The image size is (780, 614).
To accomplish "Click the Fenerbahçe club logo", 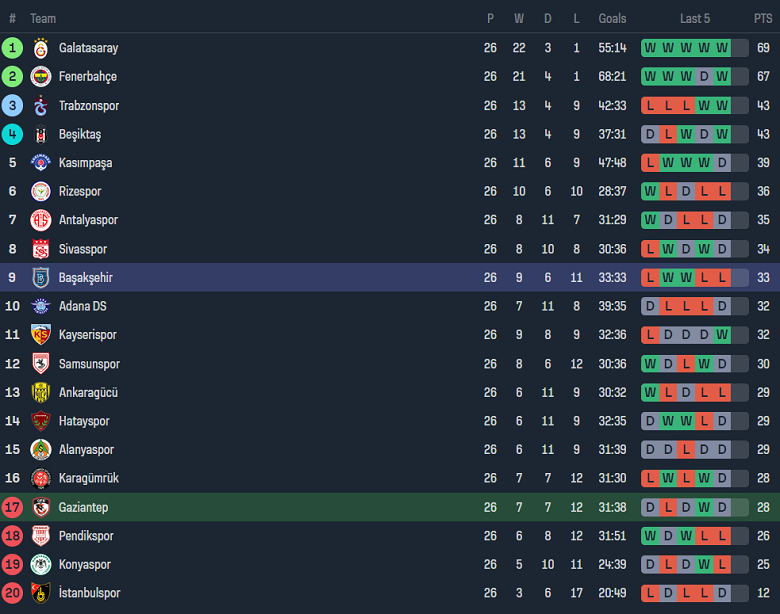I will [x=41, y=77].
